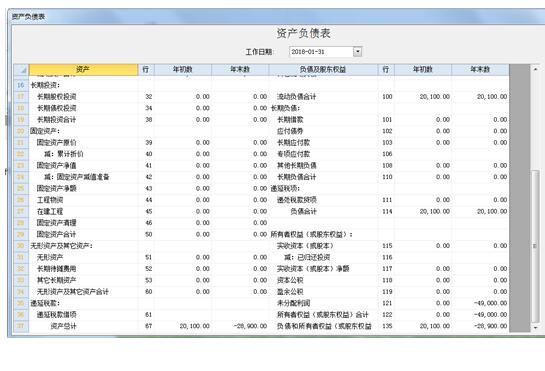Click the select-all corner cell of grid
Viewport: 545px width, 371px height.
21,70
